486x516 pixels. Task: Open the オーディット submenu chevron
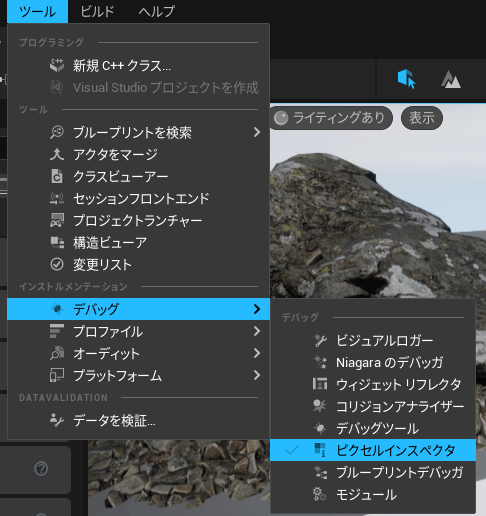(257, 353)
